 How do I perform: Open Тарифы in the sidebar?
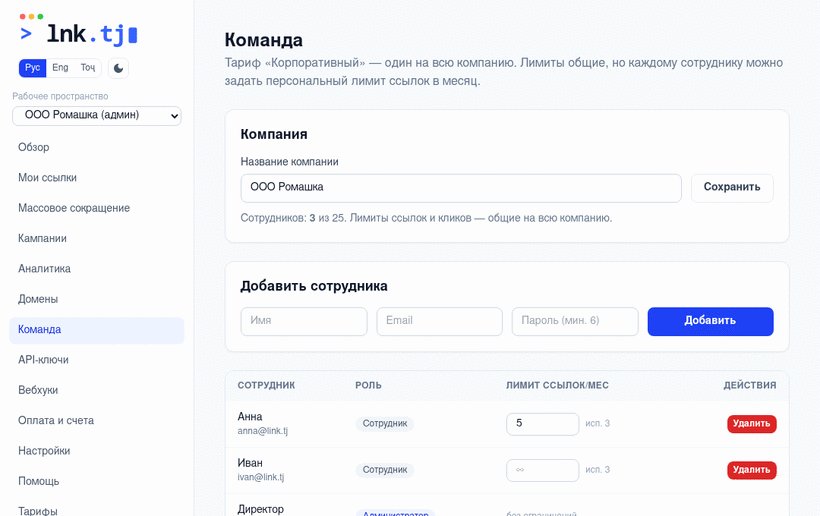click(97, 510)
